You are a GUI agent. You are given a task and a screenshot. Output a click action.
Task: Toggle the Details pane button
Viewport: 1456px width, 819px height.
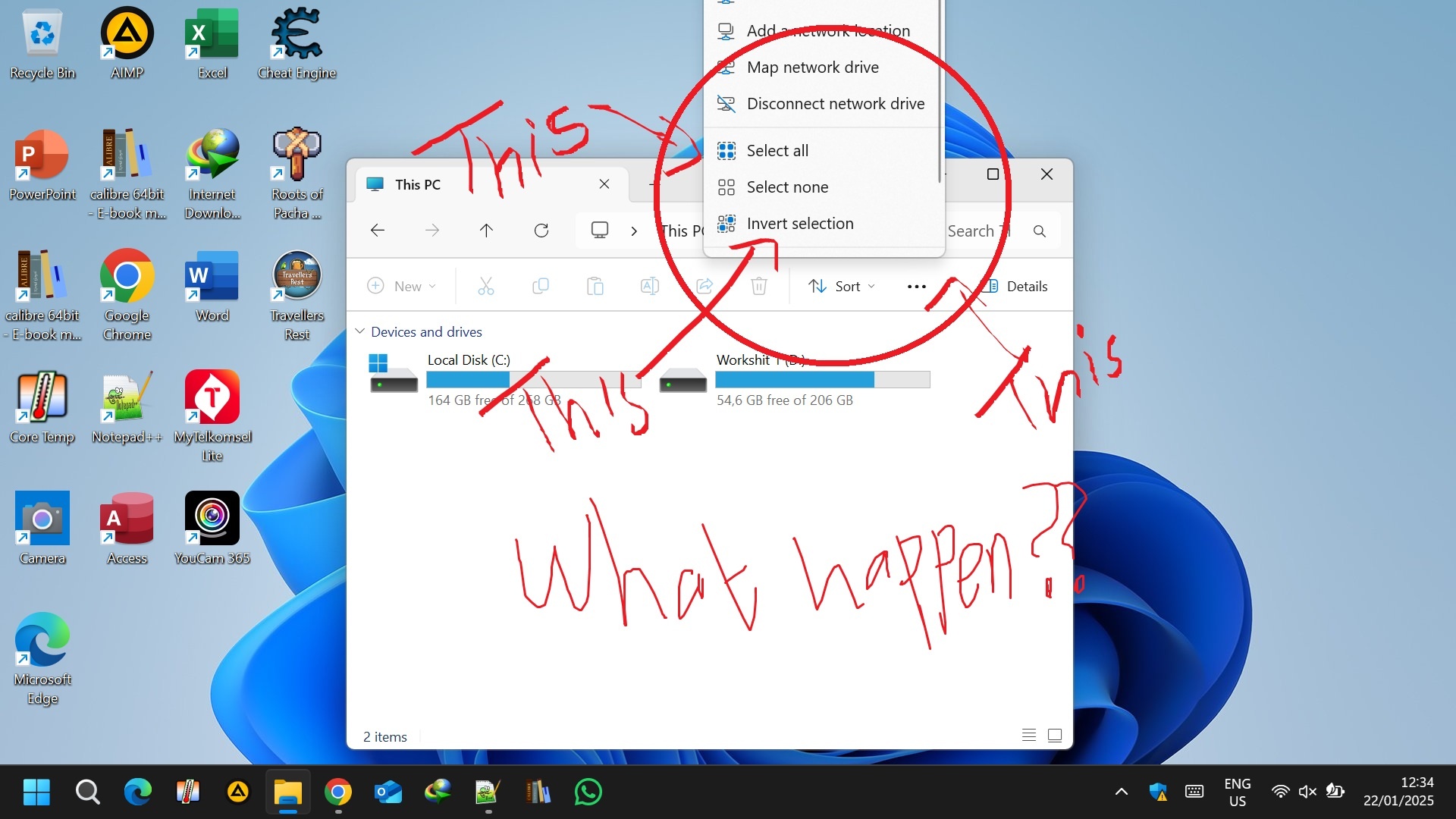1016,286
